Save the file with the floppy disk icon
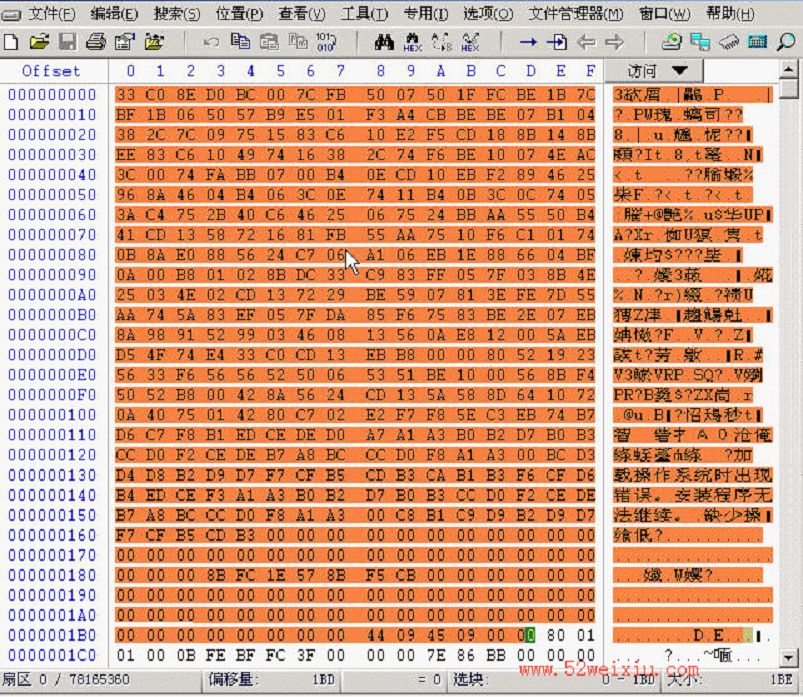The width and height of the screenshot is (803, 697). point(67,41)
